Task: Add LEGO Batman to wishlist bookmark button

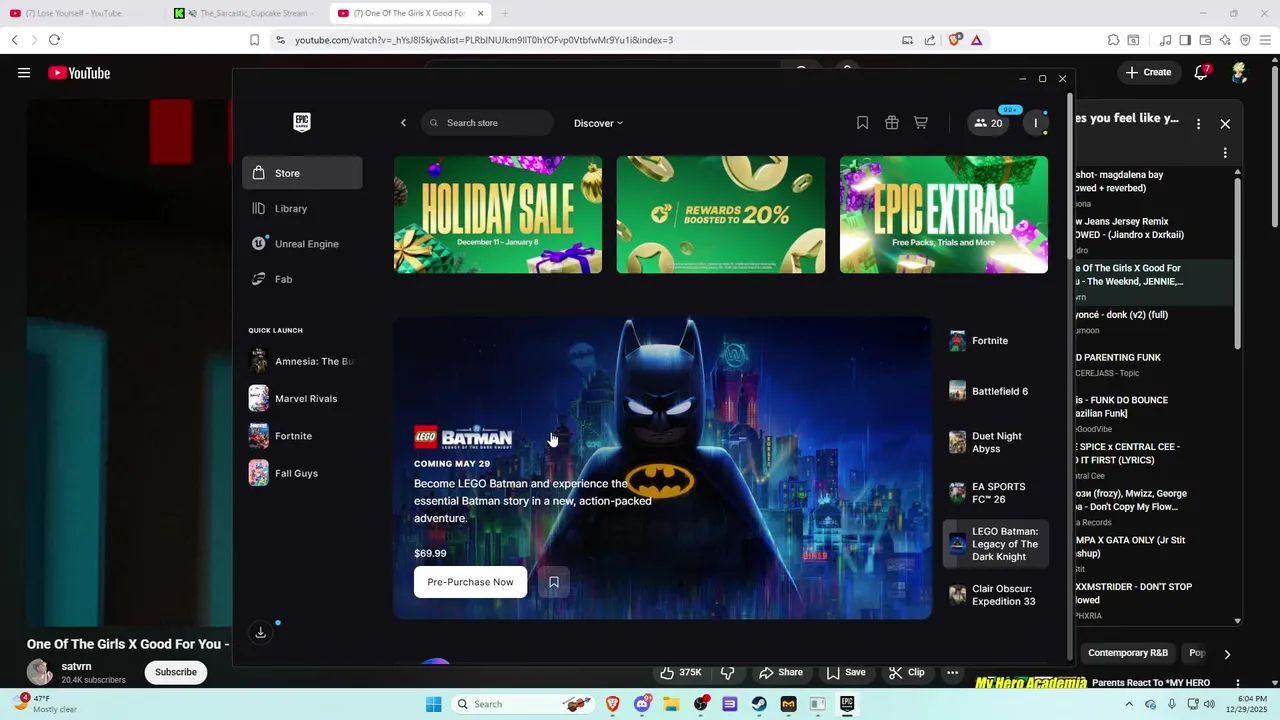Action: [554, 582]
